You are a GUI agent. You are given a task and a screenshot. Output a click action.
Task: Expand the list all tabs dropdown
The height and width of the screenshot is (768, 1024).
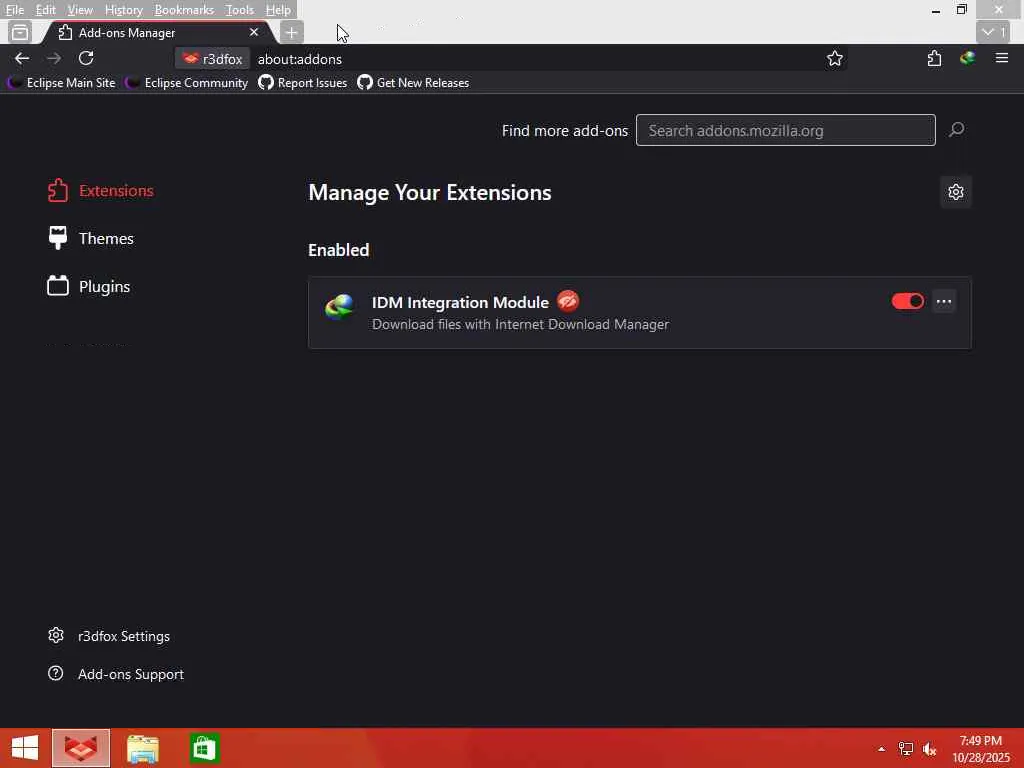pyautogui.click(x=993, y=32)
